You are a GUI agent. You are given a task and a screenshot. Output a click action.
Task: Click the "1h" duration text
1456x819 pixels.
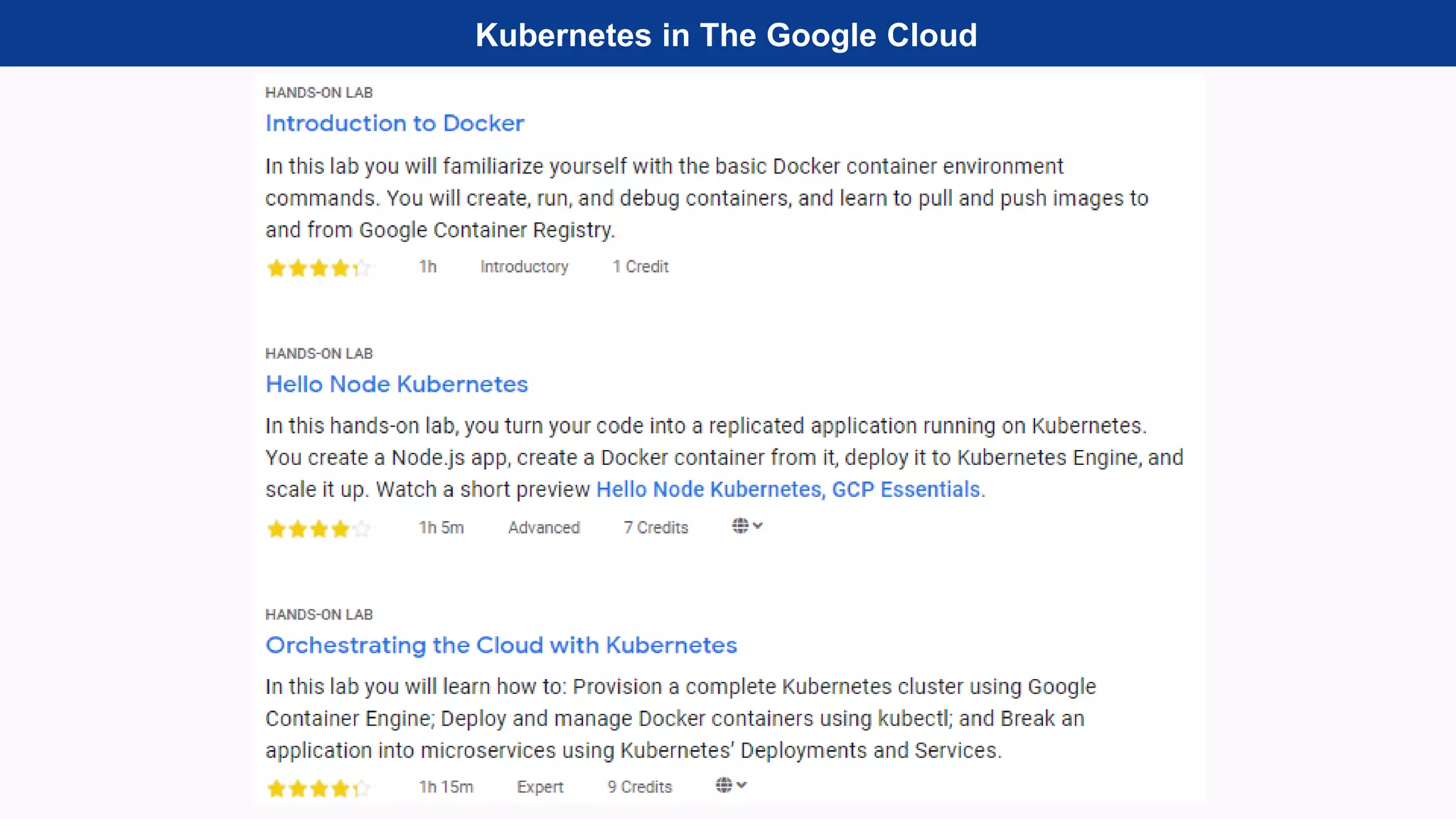click(427, 267)
